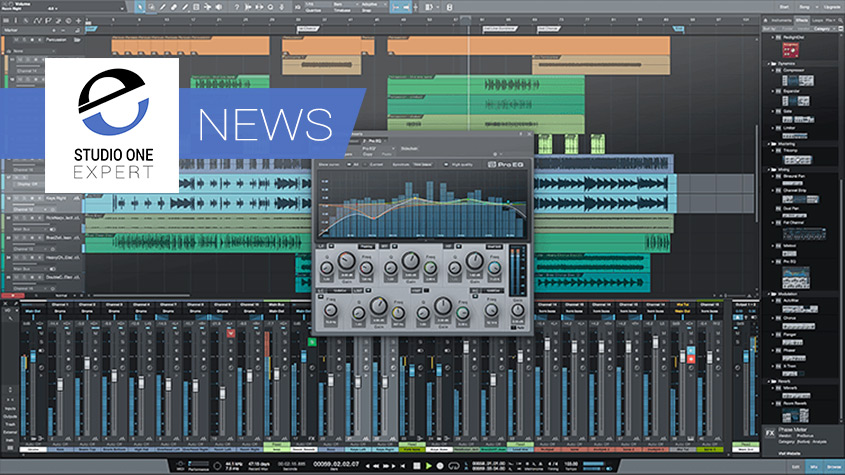This screenshot has height=475, width=845.
Task: Open the Category sort dropdown
Action: pyautogui.click(x=824, y=29)
